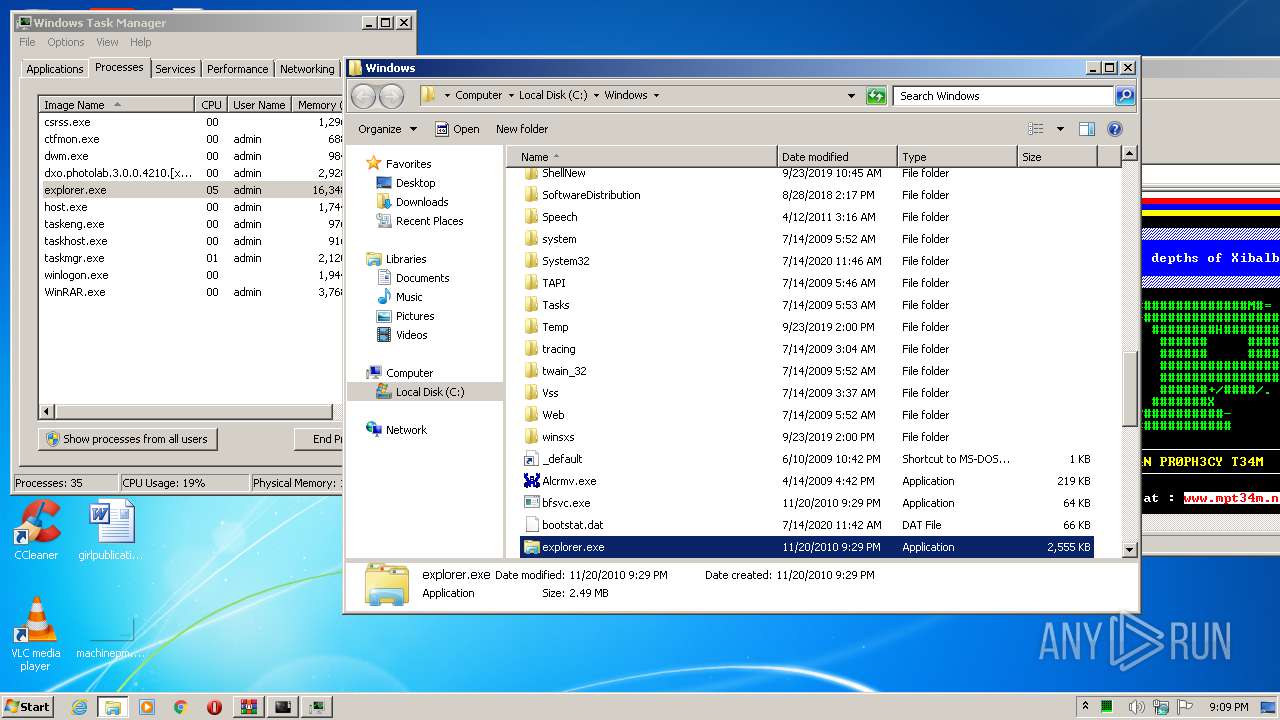Open the view options dropdown arrow
Screen dimensions: 1280x720
coord(1060,129)
